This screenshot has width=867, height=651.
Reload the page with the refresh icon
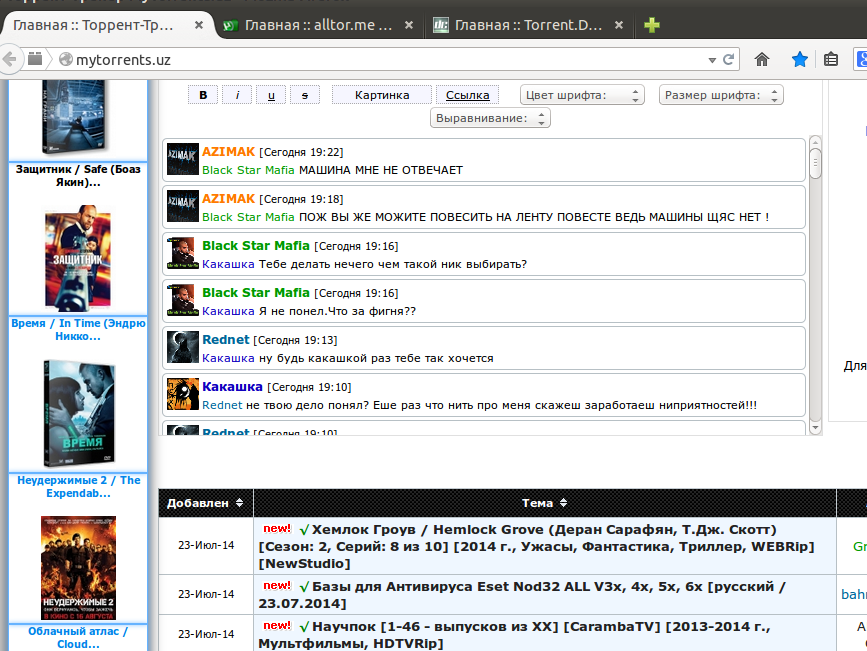coord(728,60)
